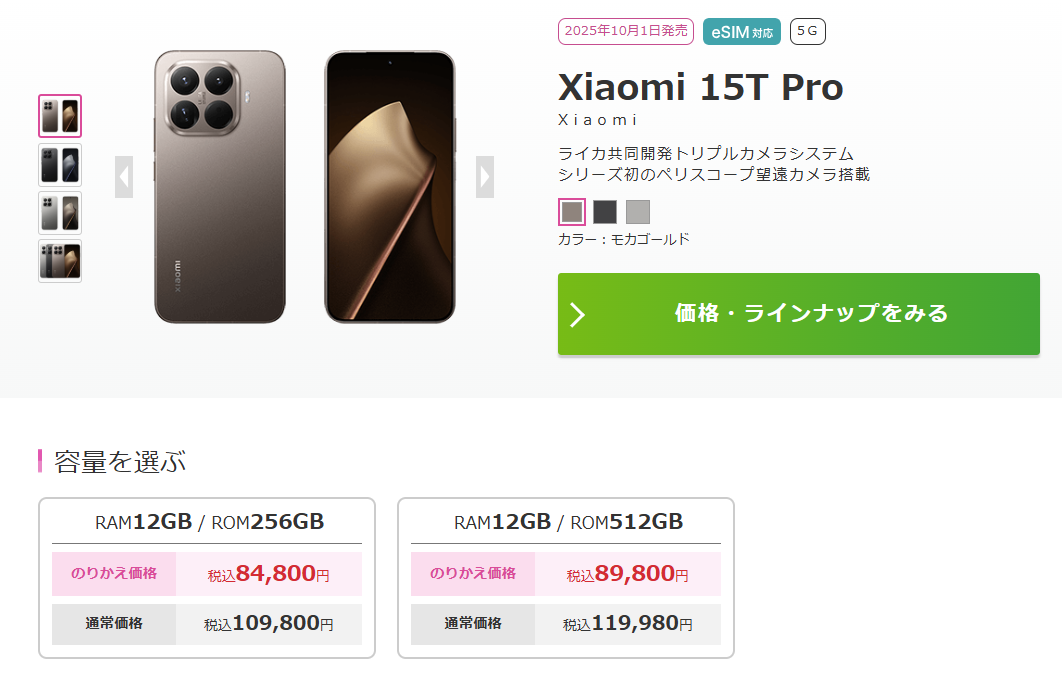Viewport: 1062px width, 683px height.
Task: Choose the モカゴールド color swatch
Action: [x=572, y=212]
